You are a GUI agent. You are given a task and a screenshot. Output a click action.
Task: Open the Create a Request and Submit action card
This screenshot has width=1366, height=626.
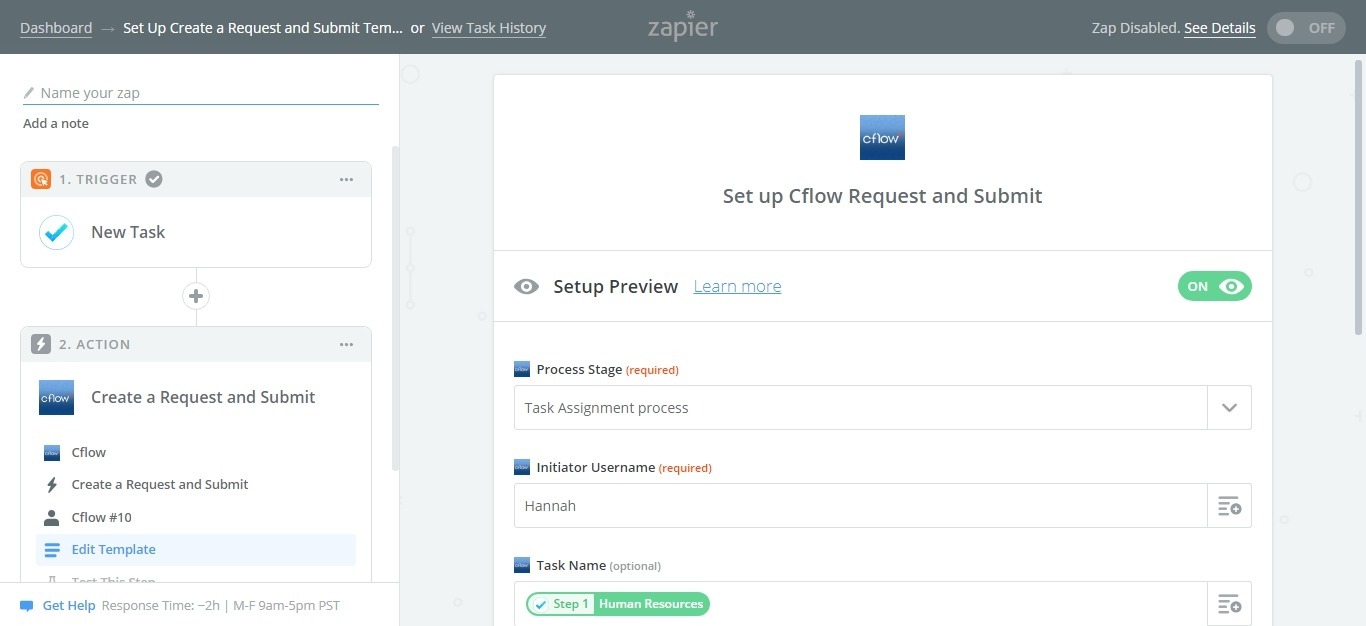196,397
